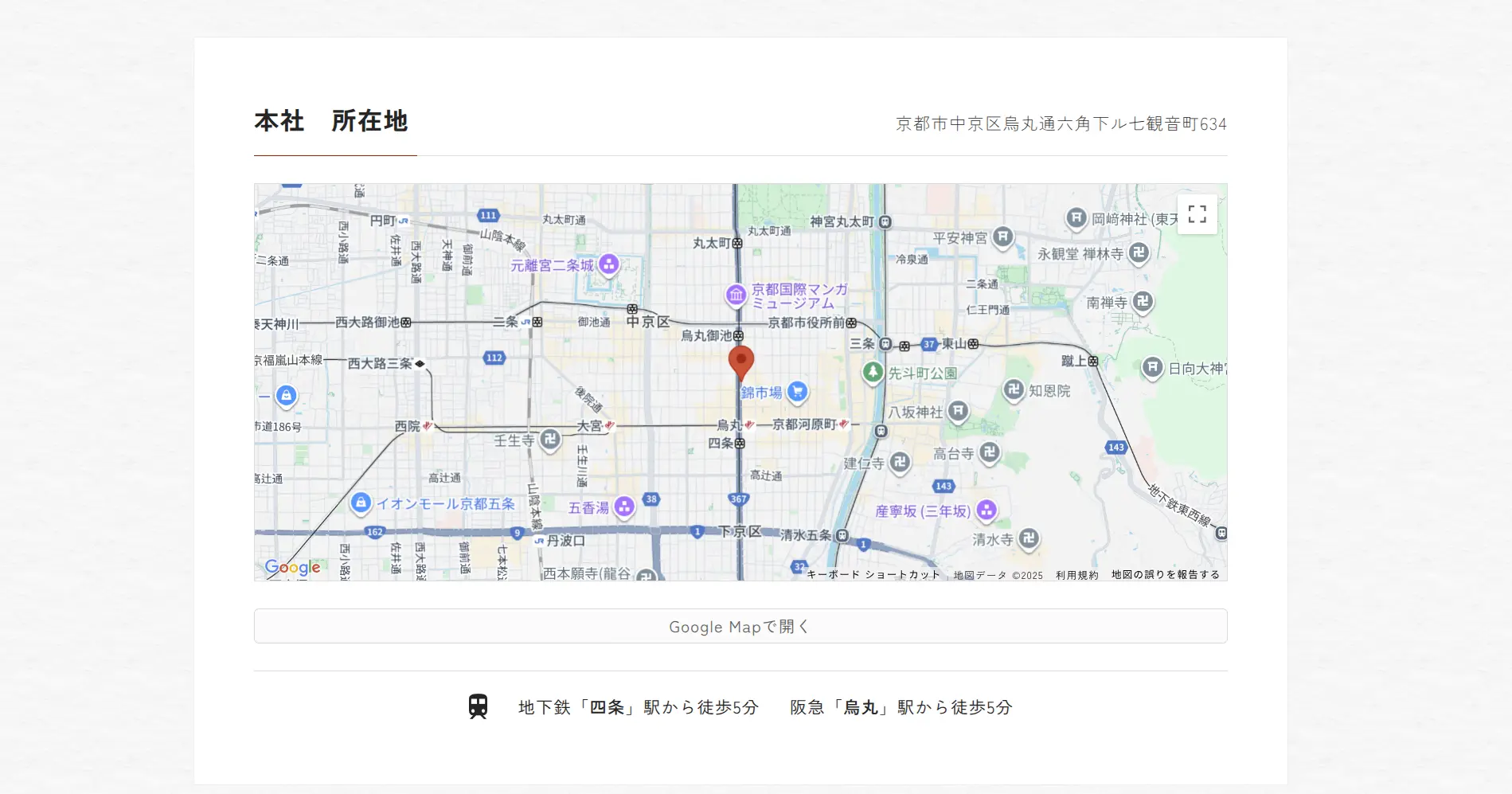Viewport: 1512px width, 794px height.
Task: Select the Aeon Mall Kyoto Gojo icon
Action: (361, 503)
